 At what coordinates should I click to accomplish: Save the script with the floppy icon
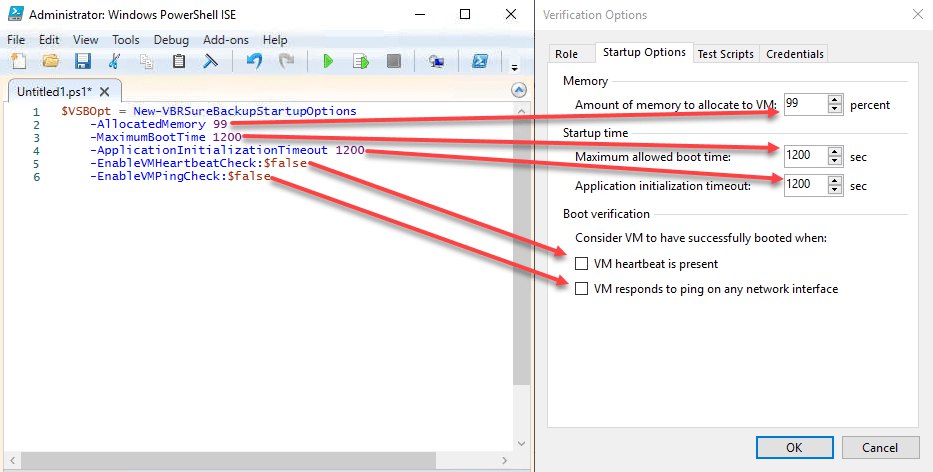tap(83, 61)
